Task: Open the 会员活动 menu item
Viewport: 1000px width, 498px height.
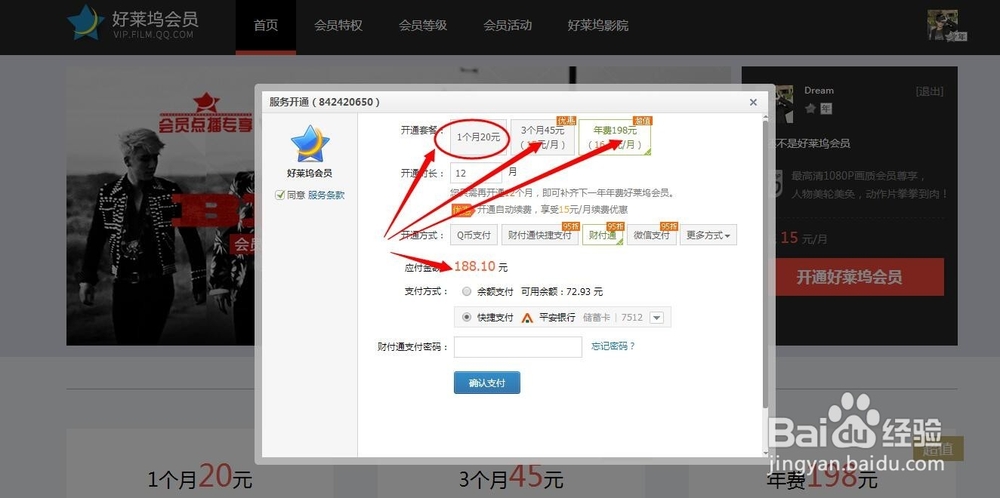Action: [508, 26]
